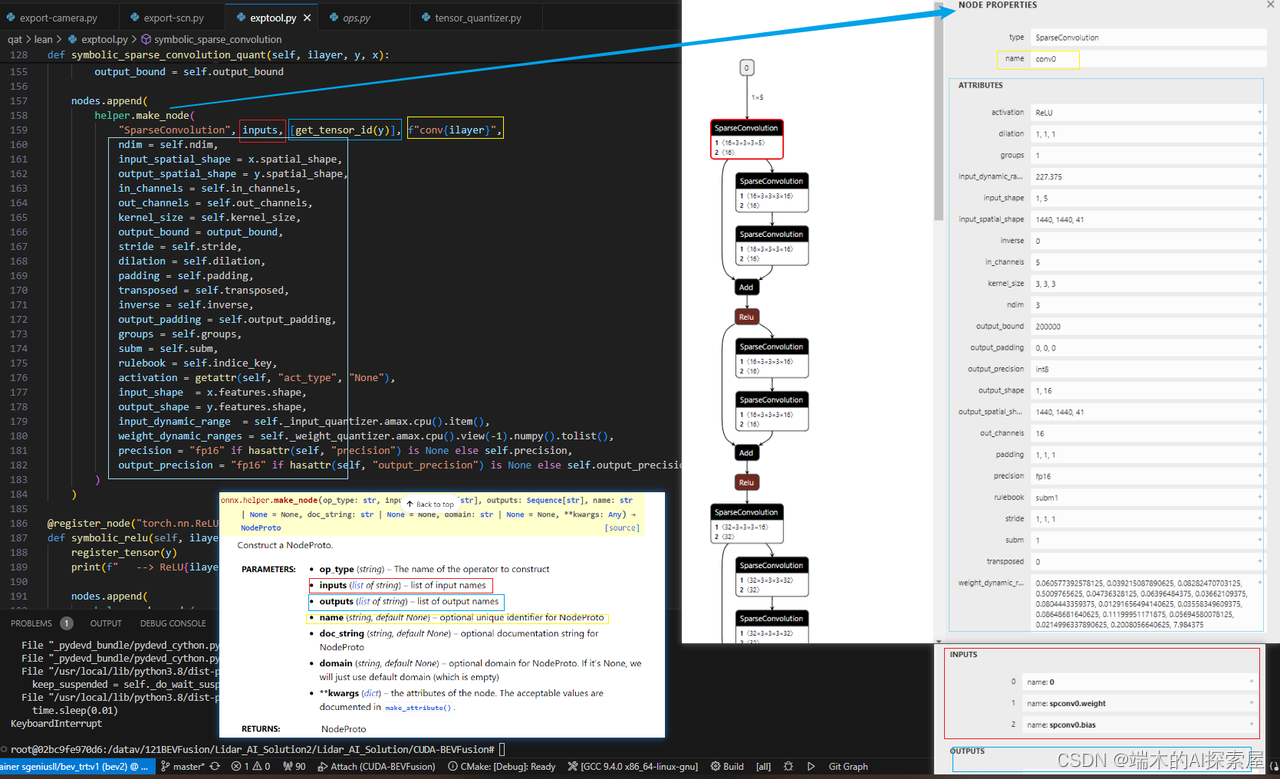Expand spconv0.weight input plus
The image size is (1280, 779).
1251,703
